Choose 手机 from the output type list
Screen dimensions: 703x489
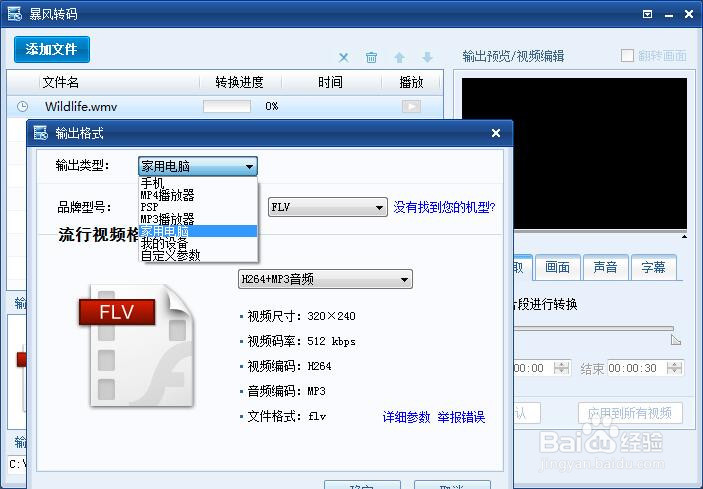pos(198,183)
